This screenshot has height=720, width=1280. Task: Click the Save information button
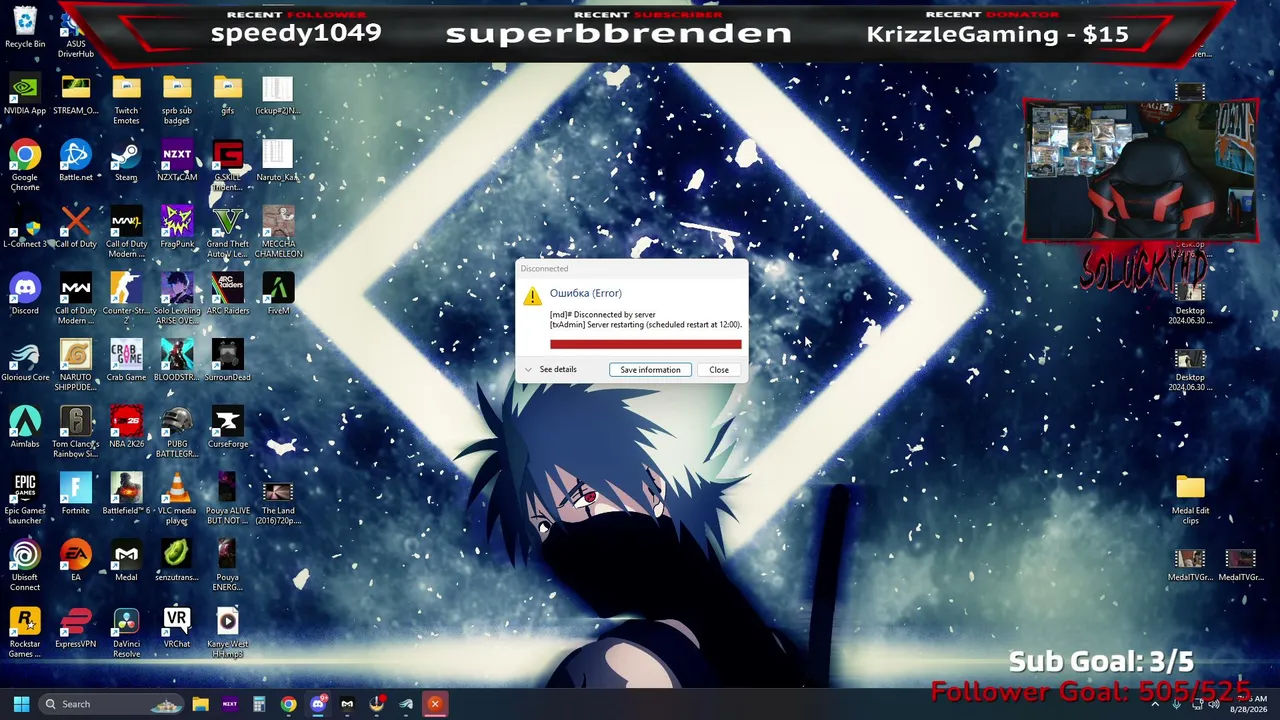pyautogui.click(x=650, y=370)
